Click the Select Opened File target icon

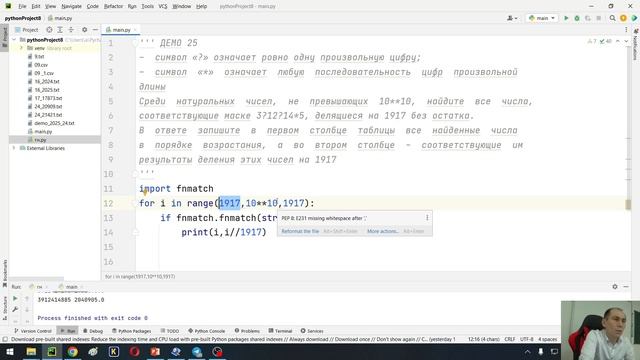pos(49,30)
